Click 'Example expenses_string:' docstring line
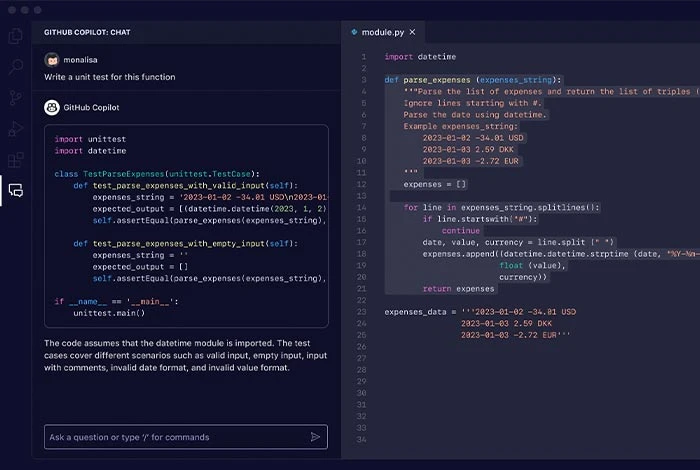 460,126
